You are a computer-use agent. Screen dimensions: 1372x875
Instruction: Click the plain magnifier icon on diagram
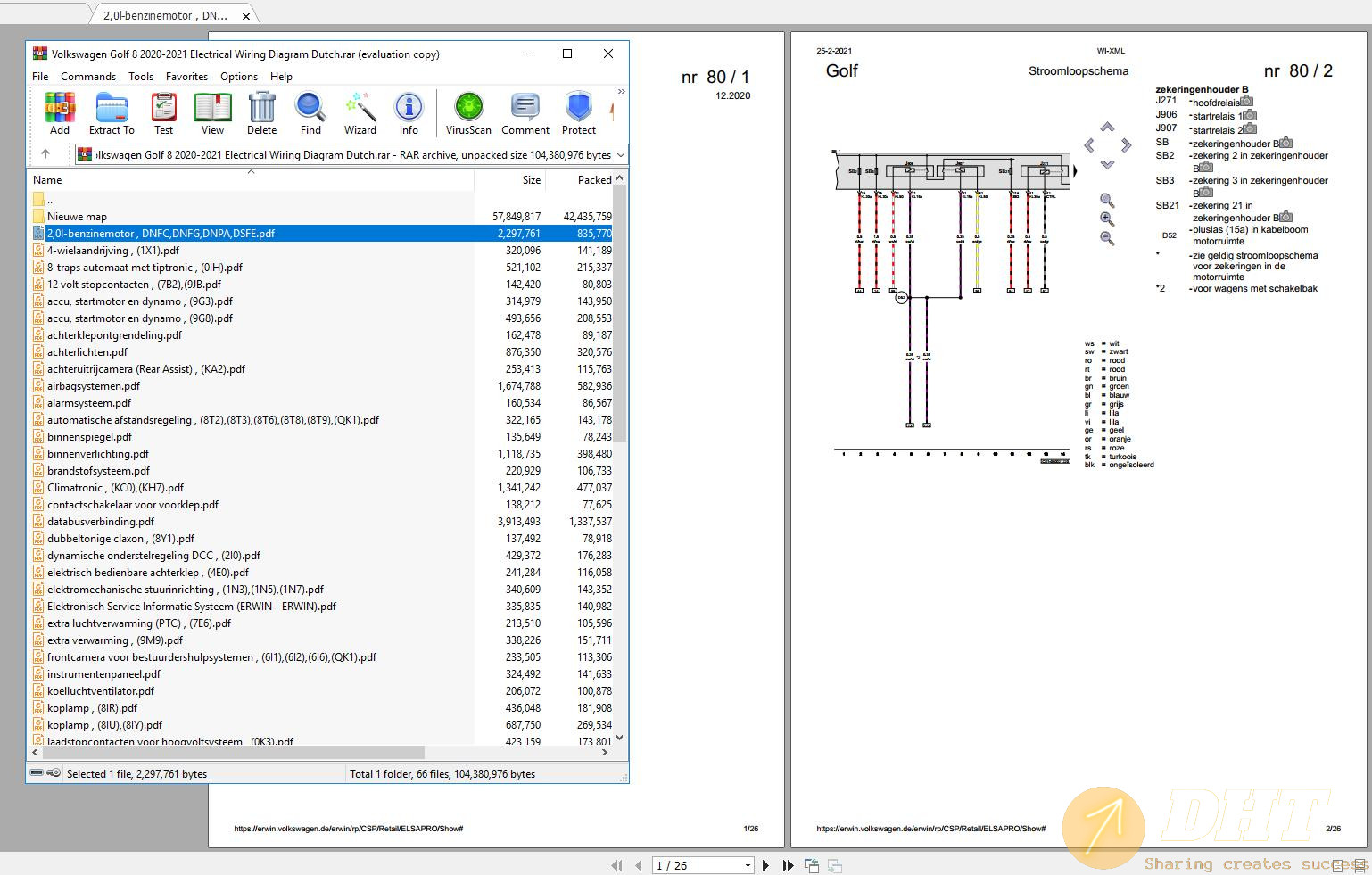(x=1107, y=201)
